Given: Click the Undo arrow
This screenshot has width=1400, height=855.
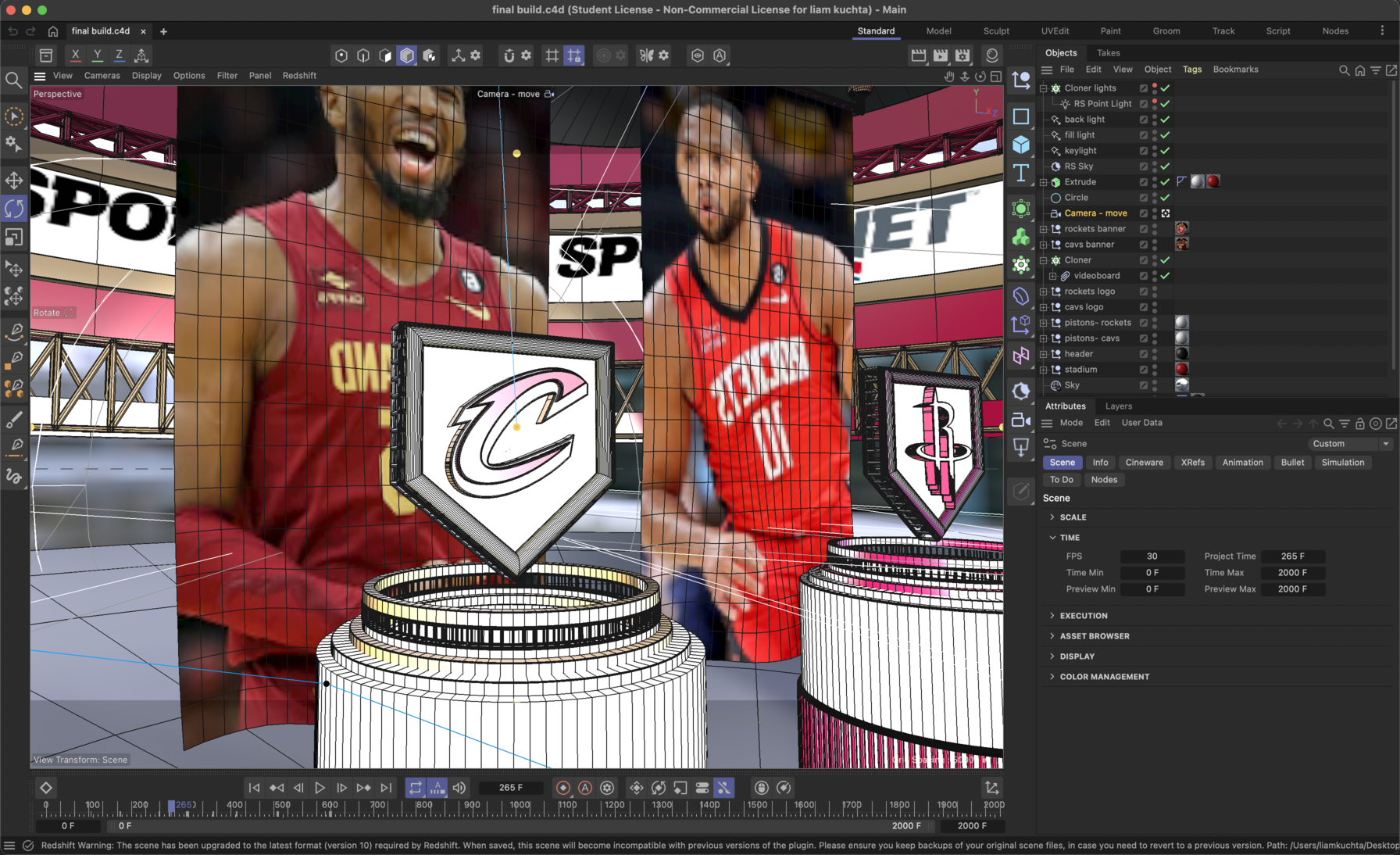Looking at the screenshot, I should click(12, 31).
